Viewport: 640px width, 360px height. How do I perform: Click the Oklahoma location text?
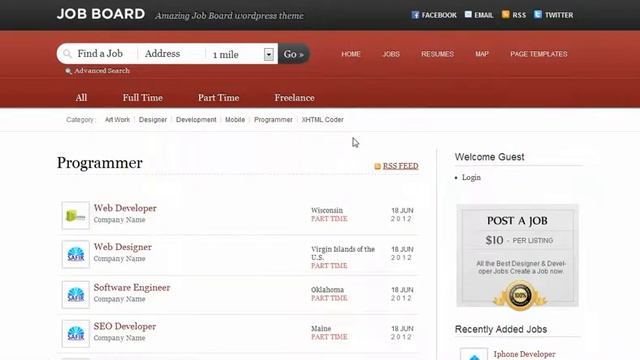[x=327, y=290]
